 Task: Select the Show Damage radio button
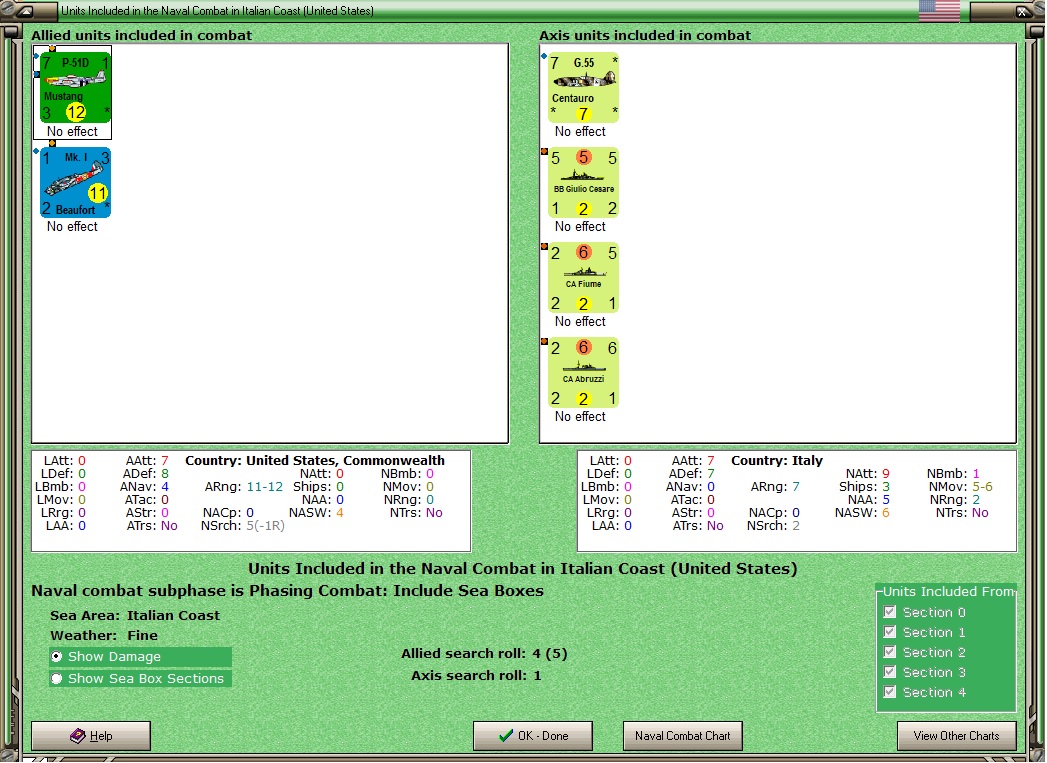57,657
